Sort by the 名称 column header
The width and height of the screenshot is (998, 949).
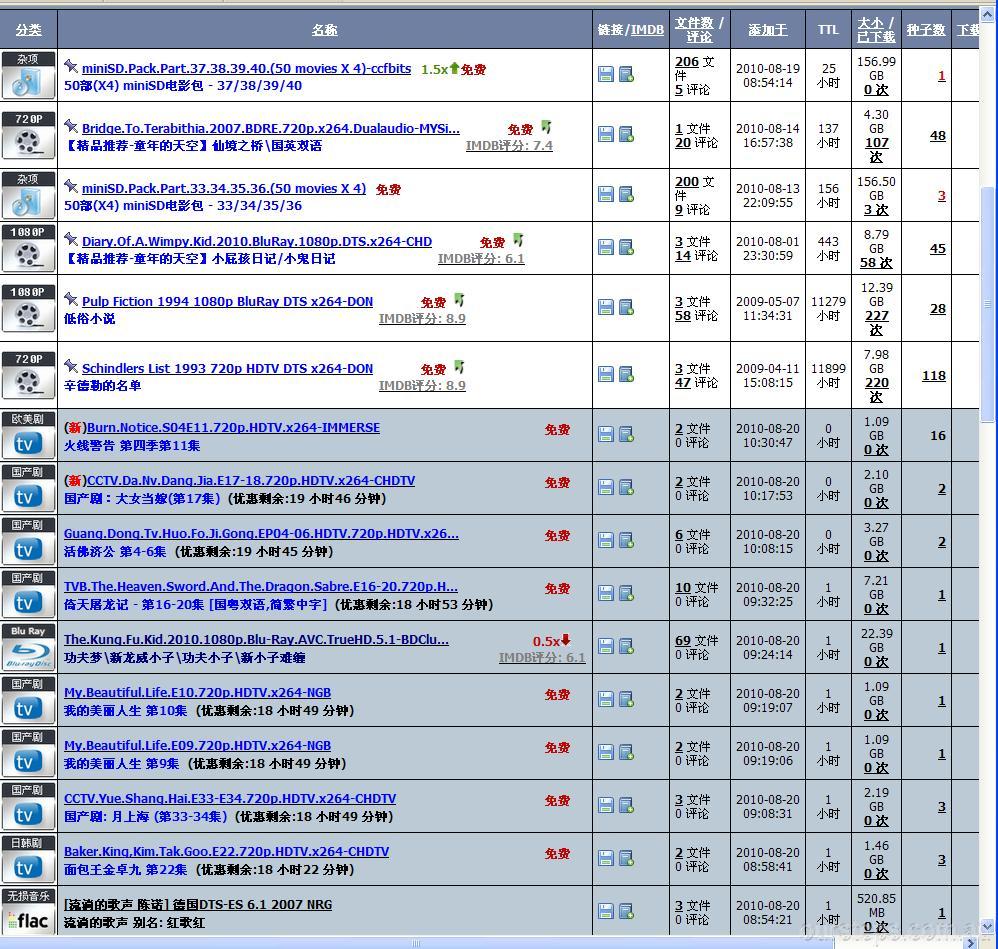325,30
